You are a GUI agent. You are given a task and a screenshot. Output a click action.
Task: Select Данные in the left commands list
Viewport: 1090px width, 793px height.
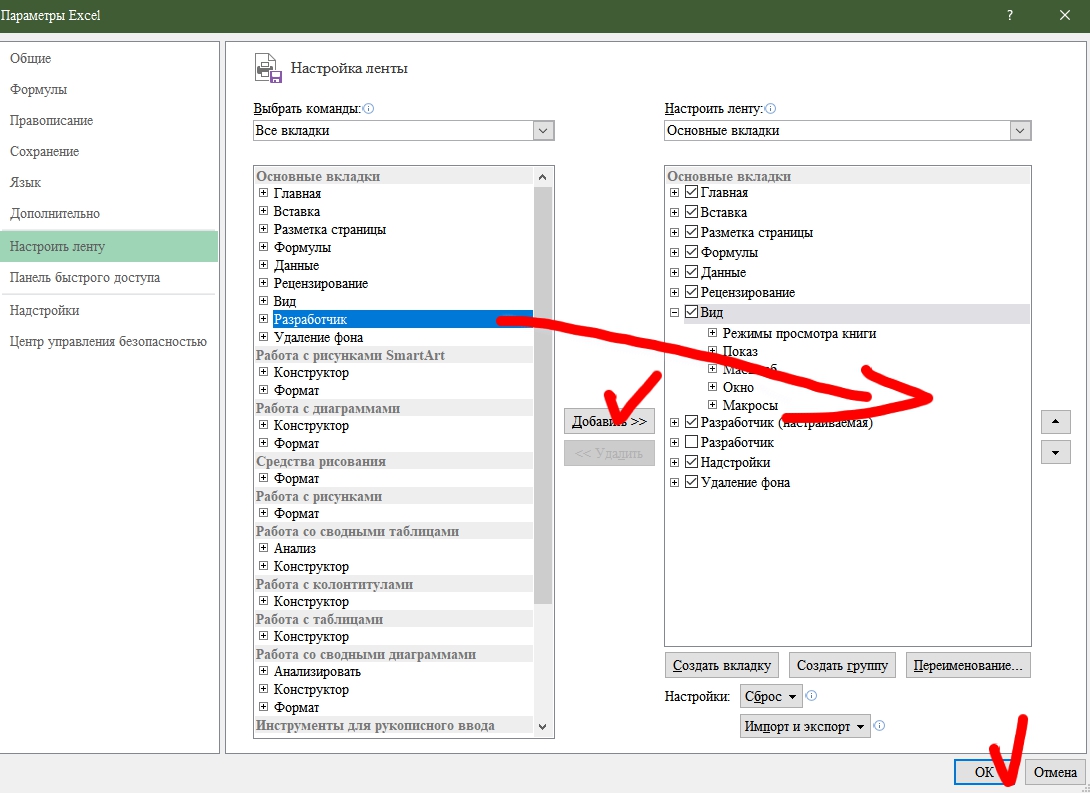296,265
